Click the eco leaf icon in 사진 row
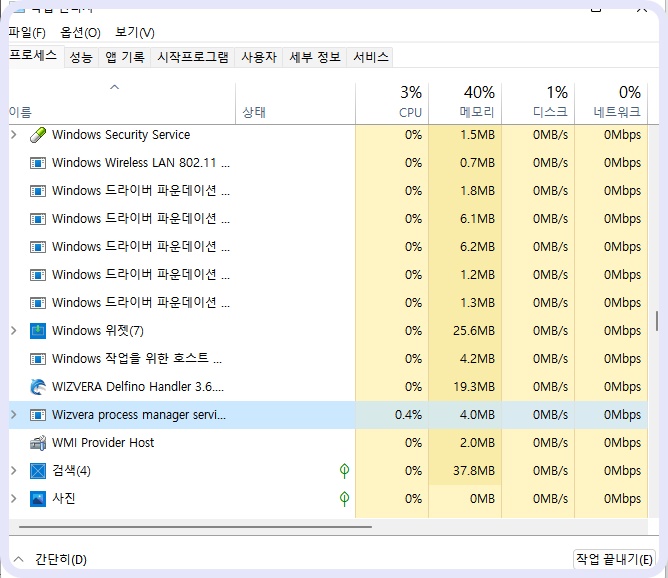This screenshot has width=668, height=578. coord(344,499)
